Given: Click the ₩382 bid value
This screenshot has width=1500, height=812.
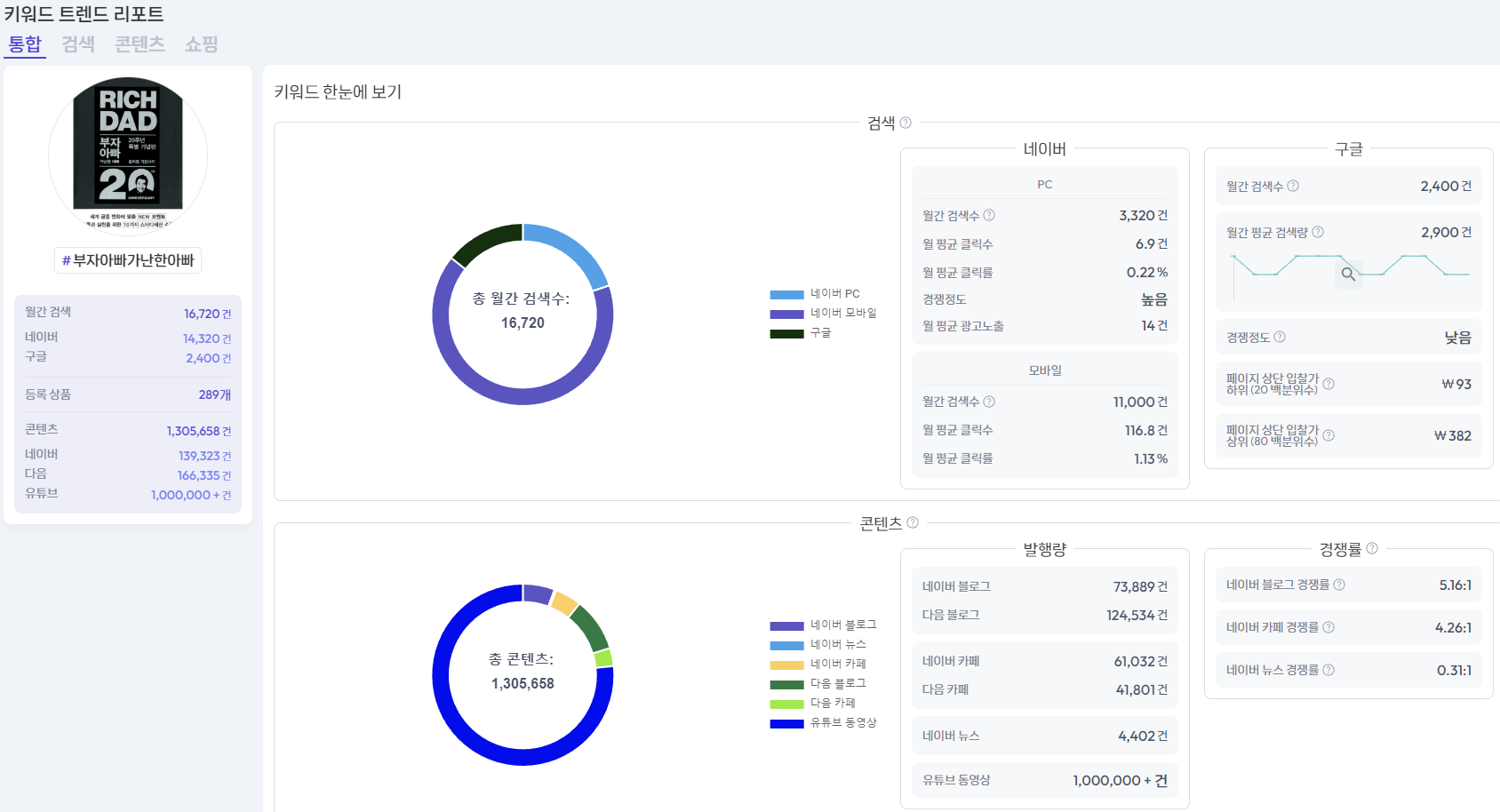Looking at the screenshot, I should tap(1453, 435).
